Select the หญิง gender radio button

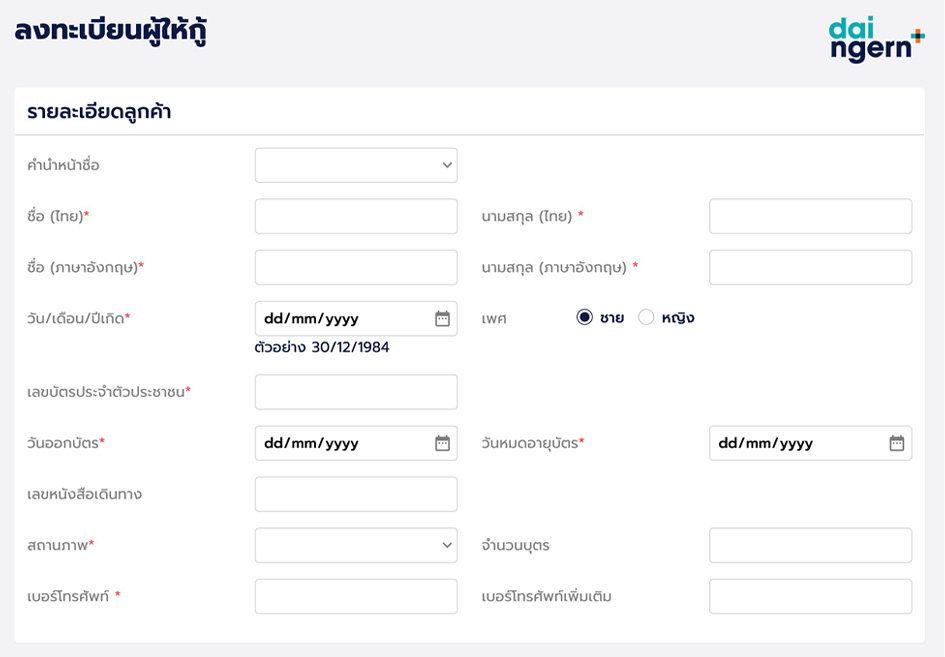coord(646,318)
